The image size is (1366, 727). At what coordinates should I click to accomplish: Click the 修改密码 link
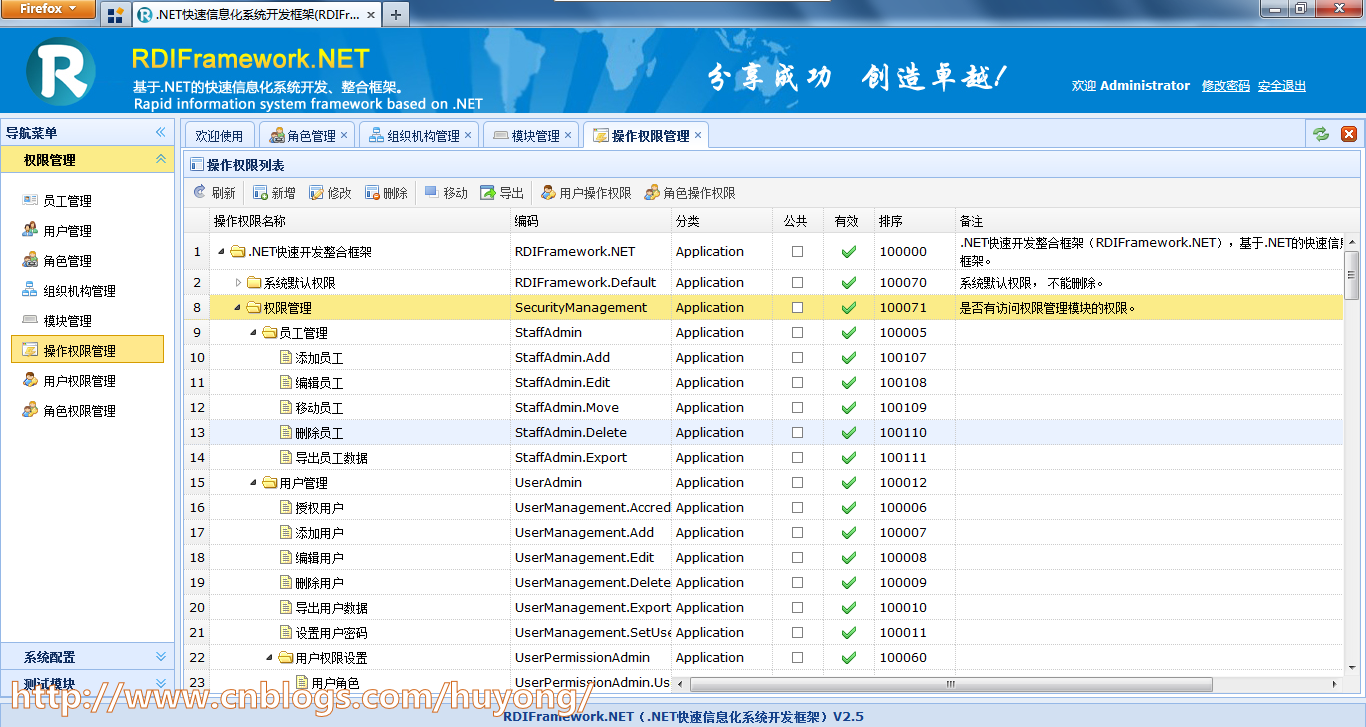pyautogui.click(x=1226, y=86)
